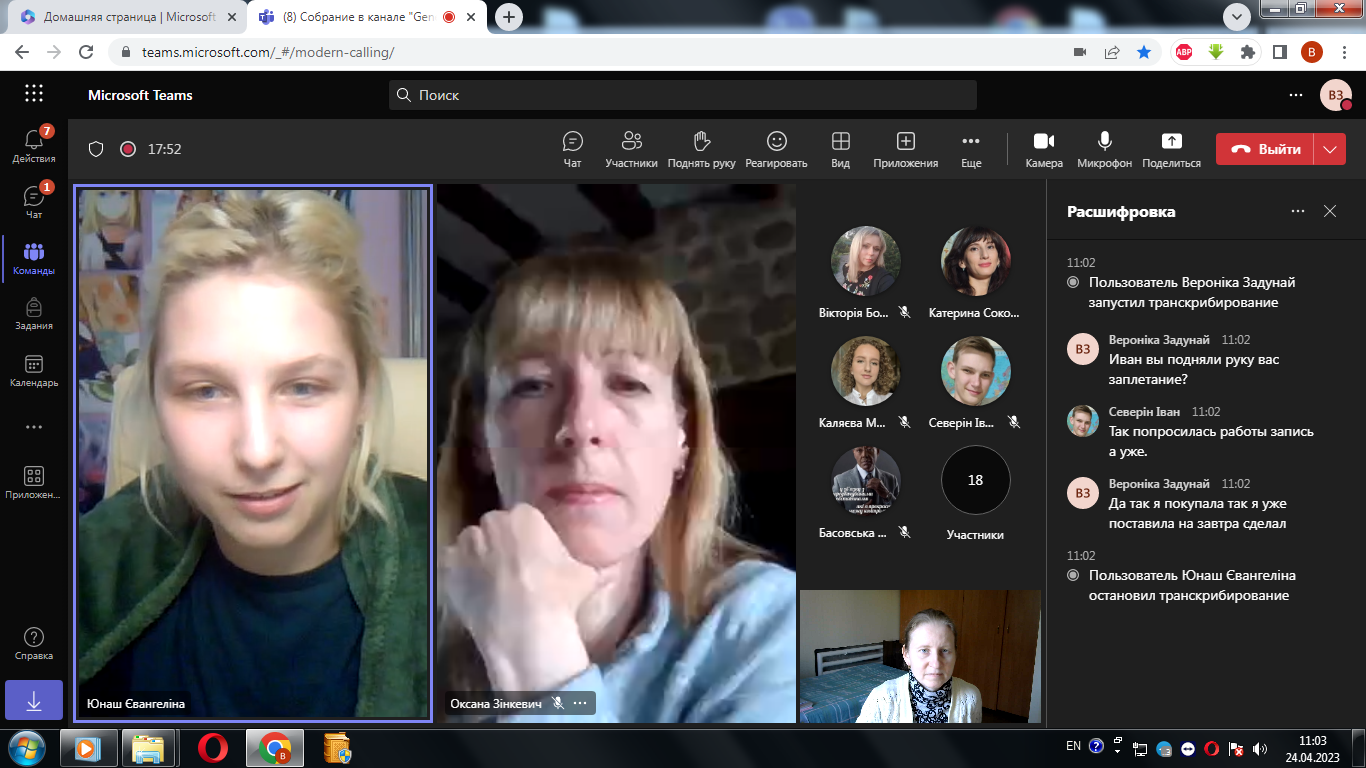Open the Реагировать reactions menu
Screen dimensions: 1366x768
click(776, 149)
